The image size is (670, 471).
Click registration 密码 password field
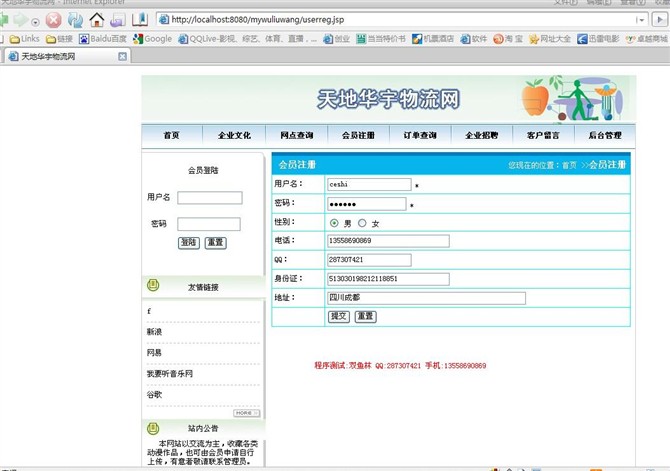click(367, 204)
